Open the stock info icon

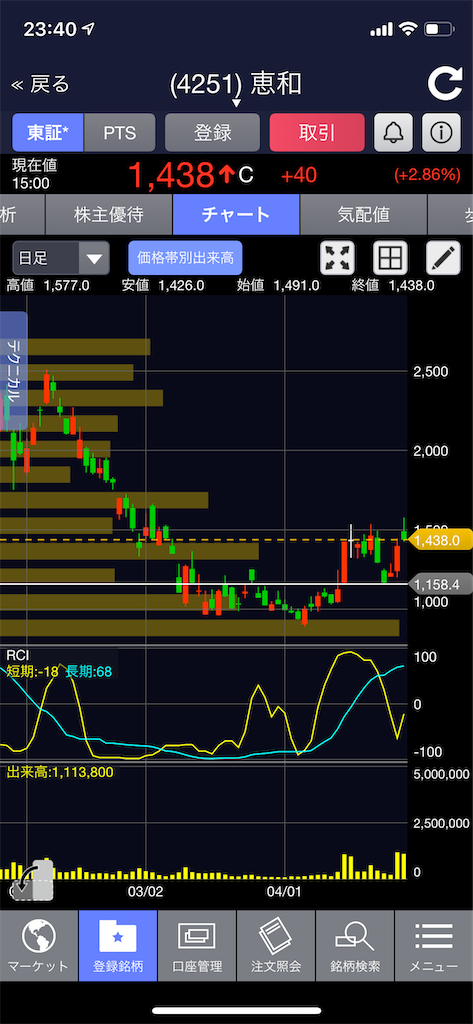[442, 133]
